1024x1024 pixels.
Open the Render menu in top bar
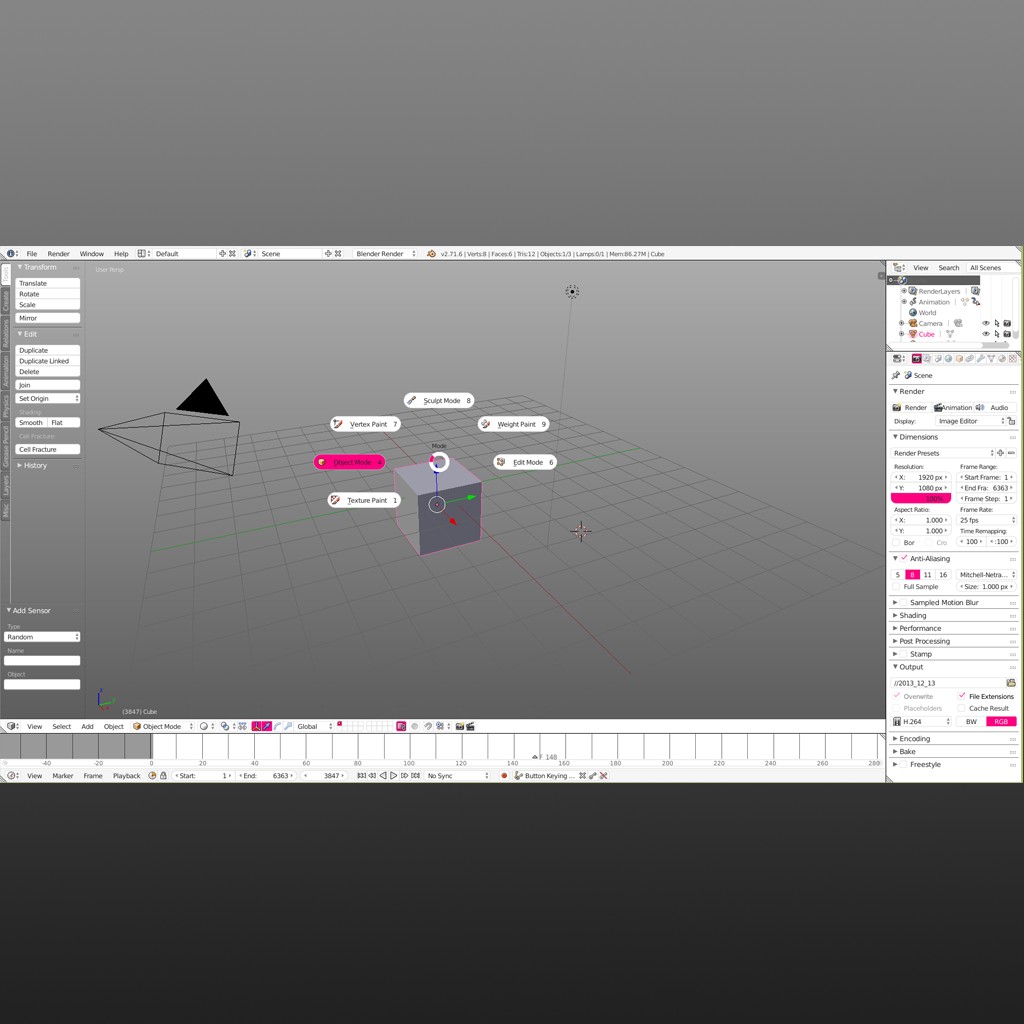[58, 253]
